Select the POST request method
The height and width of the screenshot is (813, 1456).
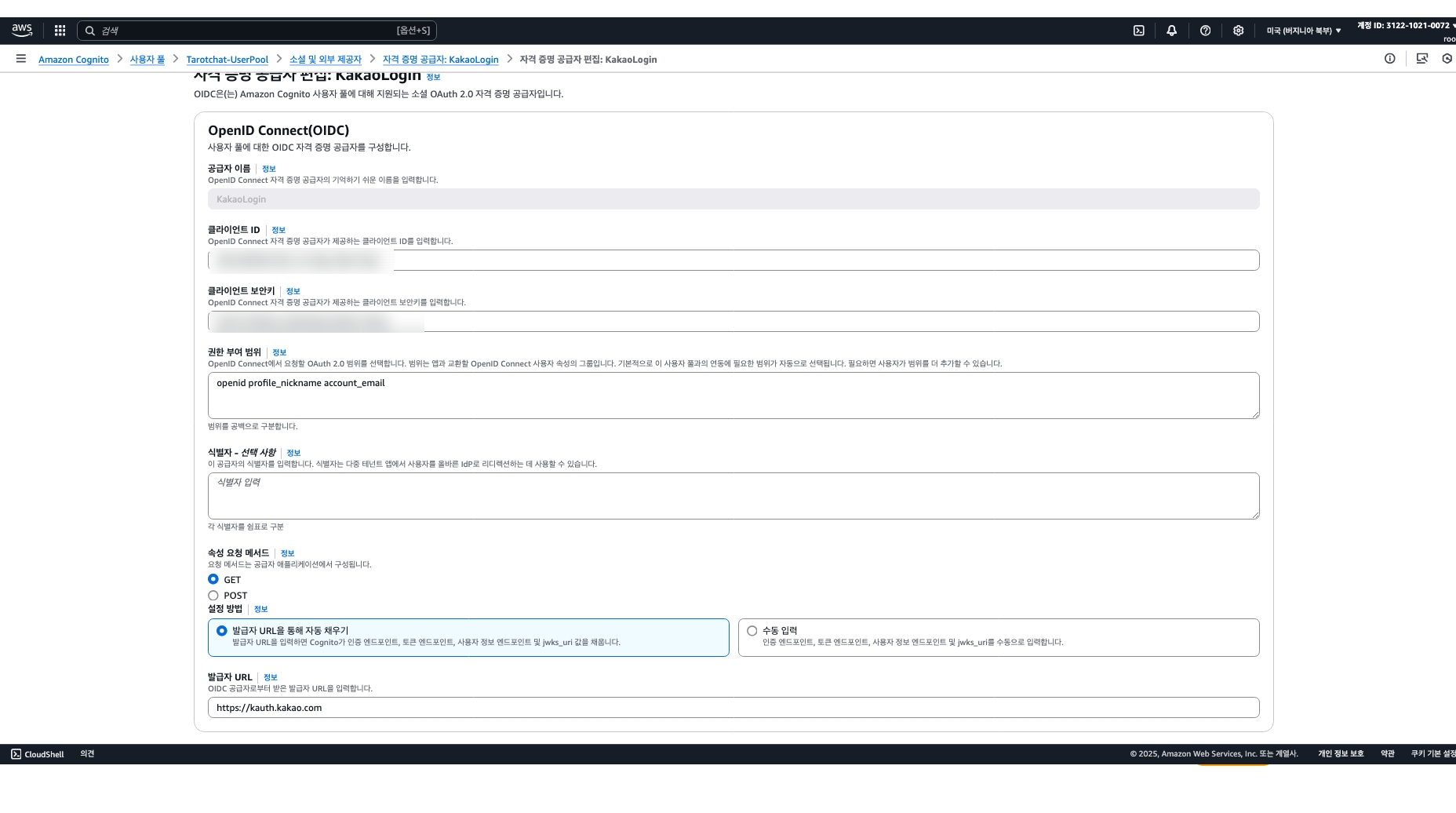(213, 596)
